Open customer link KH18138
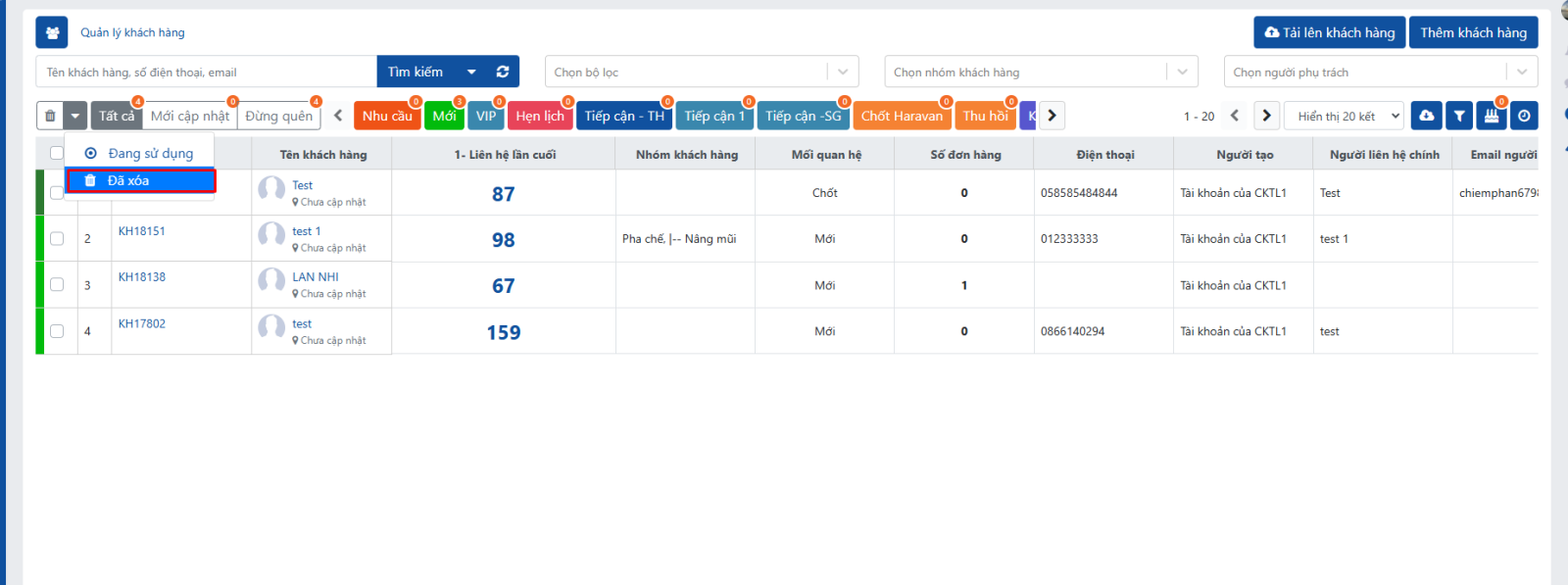This screenshot has width=1568, height=585. point(142,277)
